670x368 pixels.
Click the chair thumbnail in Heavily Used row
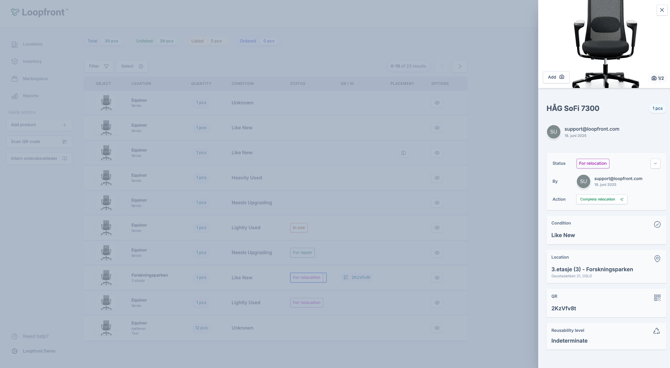(106, 178)
